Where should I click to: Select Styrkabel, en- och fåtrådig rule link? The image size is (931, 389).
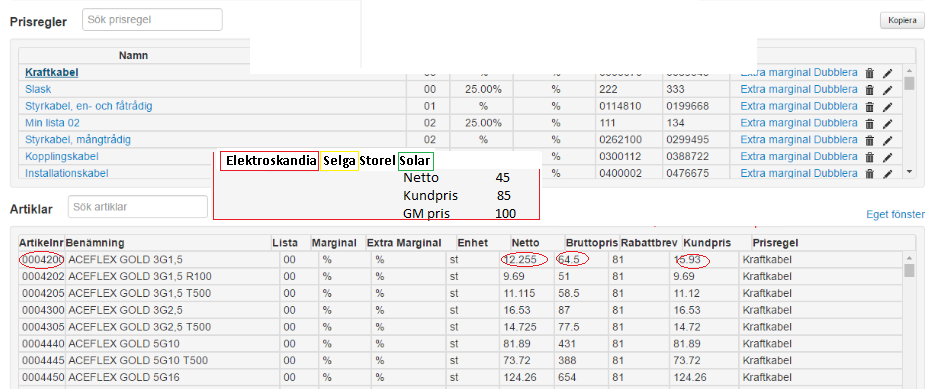[x=88, y=106]
